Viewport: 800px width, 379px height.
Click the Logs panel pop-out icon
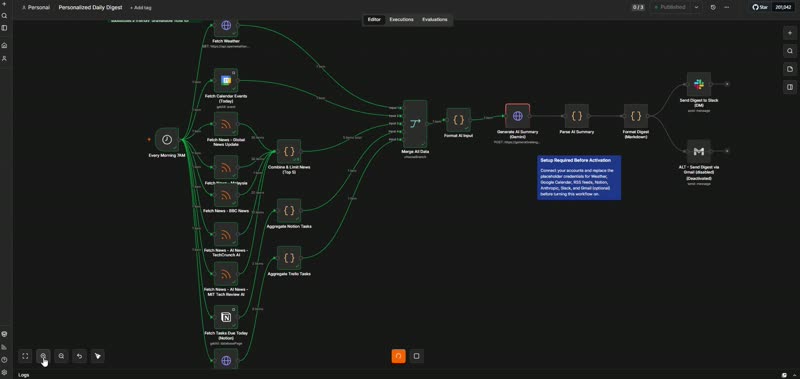(x=784, y=375)
